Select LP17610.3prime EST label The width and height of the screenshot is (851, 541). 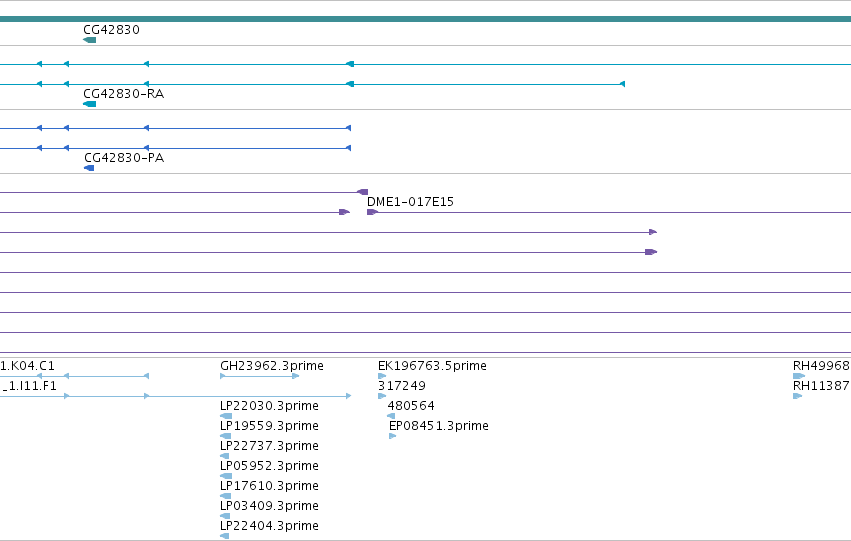click(269, 486)
